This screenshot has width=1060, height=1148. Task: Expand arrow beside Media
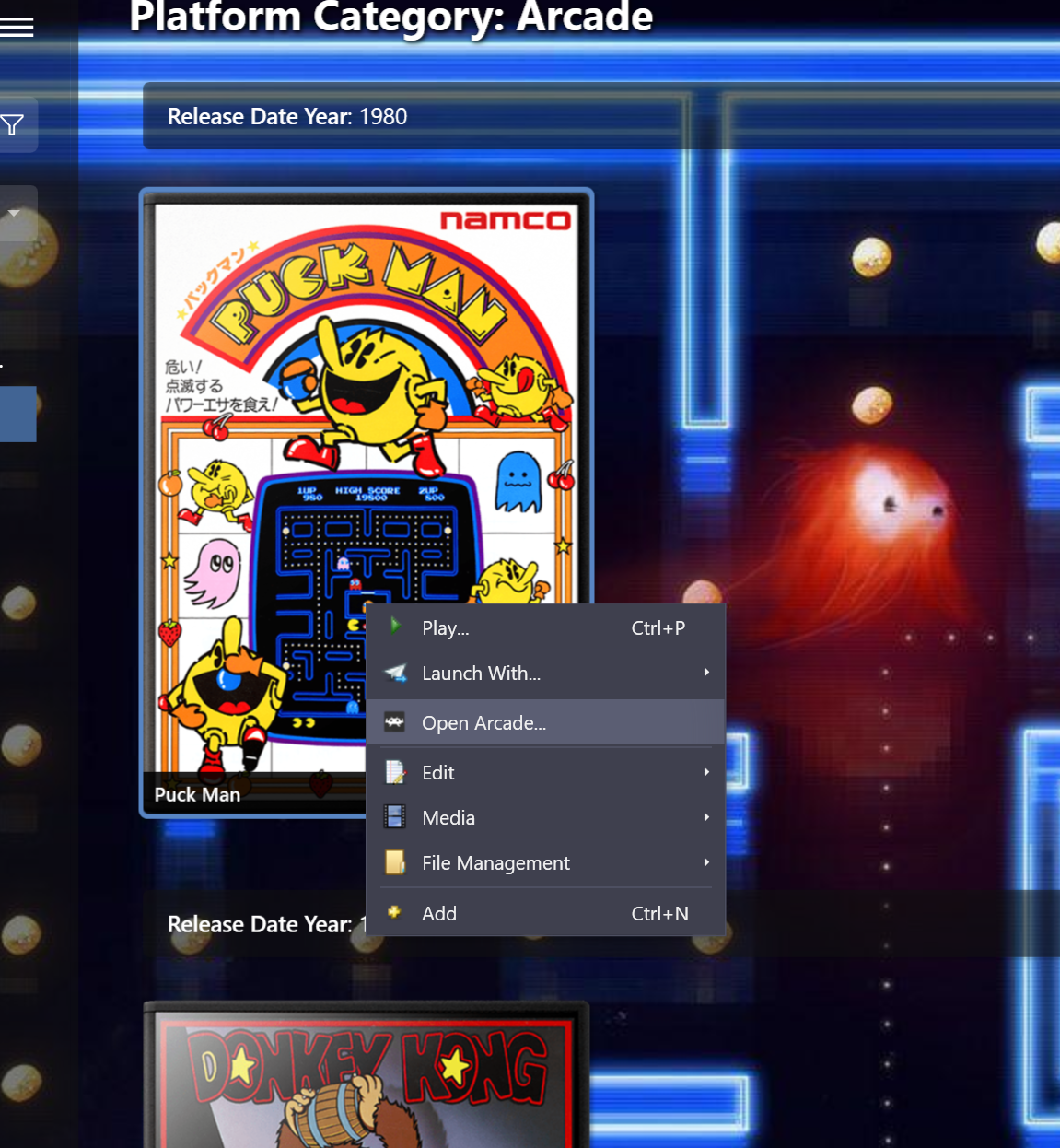(x=706, y=817)
